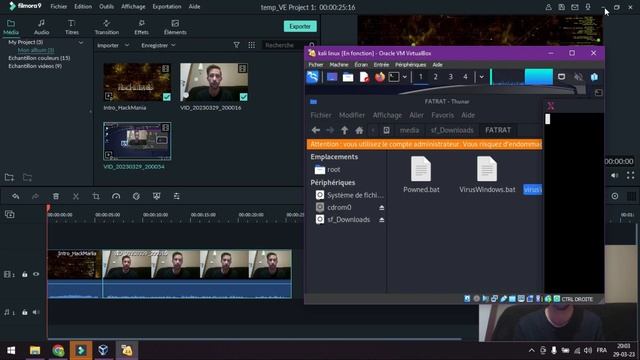The width and height of the screenshot is (640, 360).
Task: Click Thunar home icon
Action: coord(359,130)
